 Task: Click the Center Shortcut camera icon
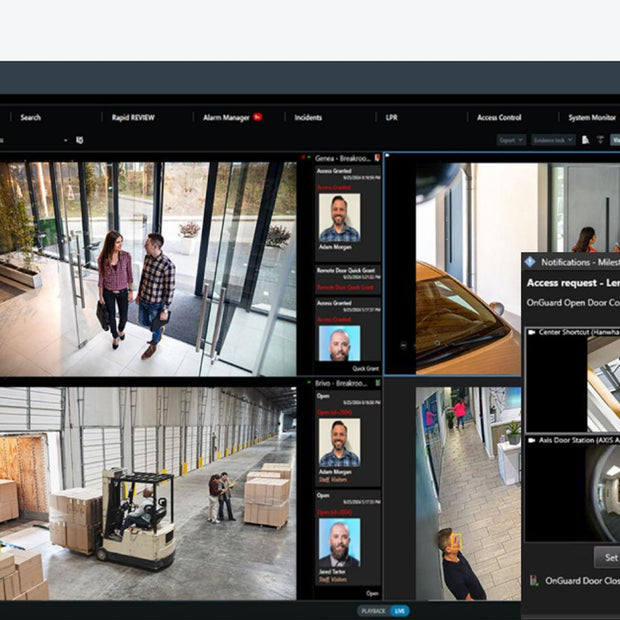click(x=532, y=332)
